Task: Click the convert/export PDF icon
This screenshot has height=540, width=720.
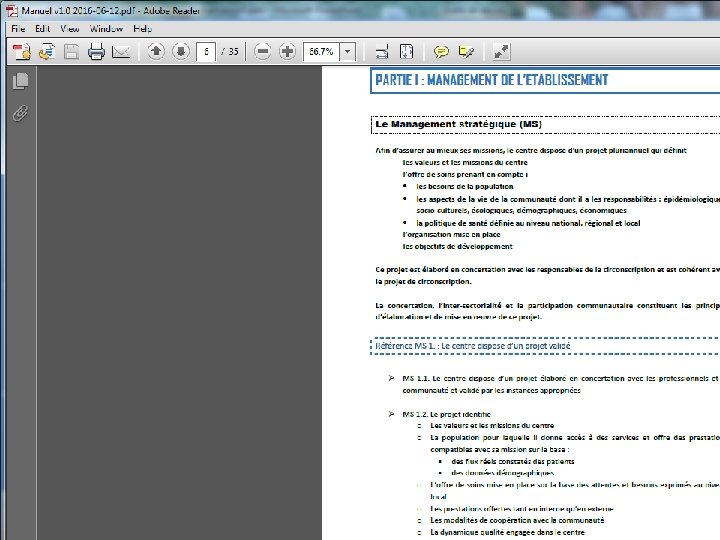Action: point(47,51)
